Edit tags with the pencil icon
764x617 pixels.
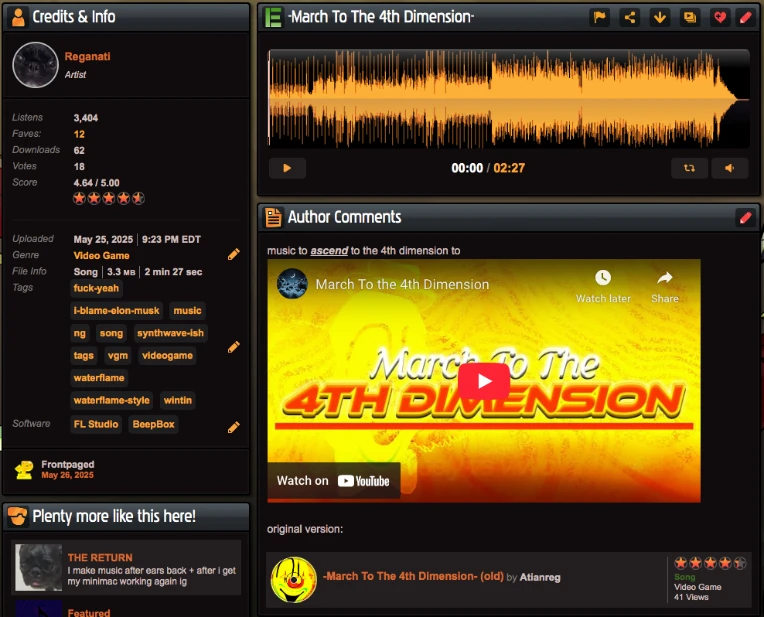[234, 347]
